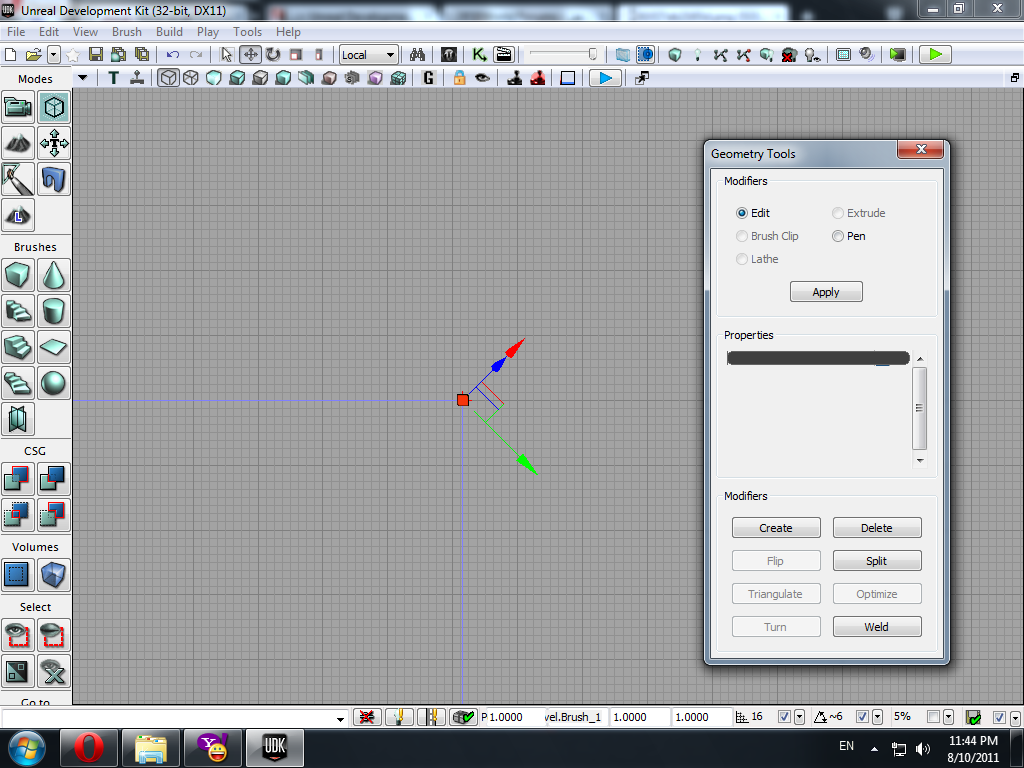The image size is (1024, 768).
Task: Launch Play in Editor green arrow
Action: pos(935,55)
